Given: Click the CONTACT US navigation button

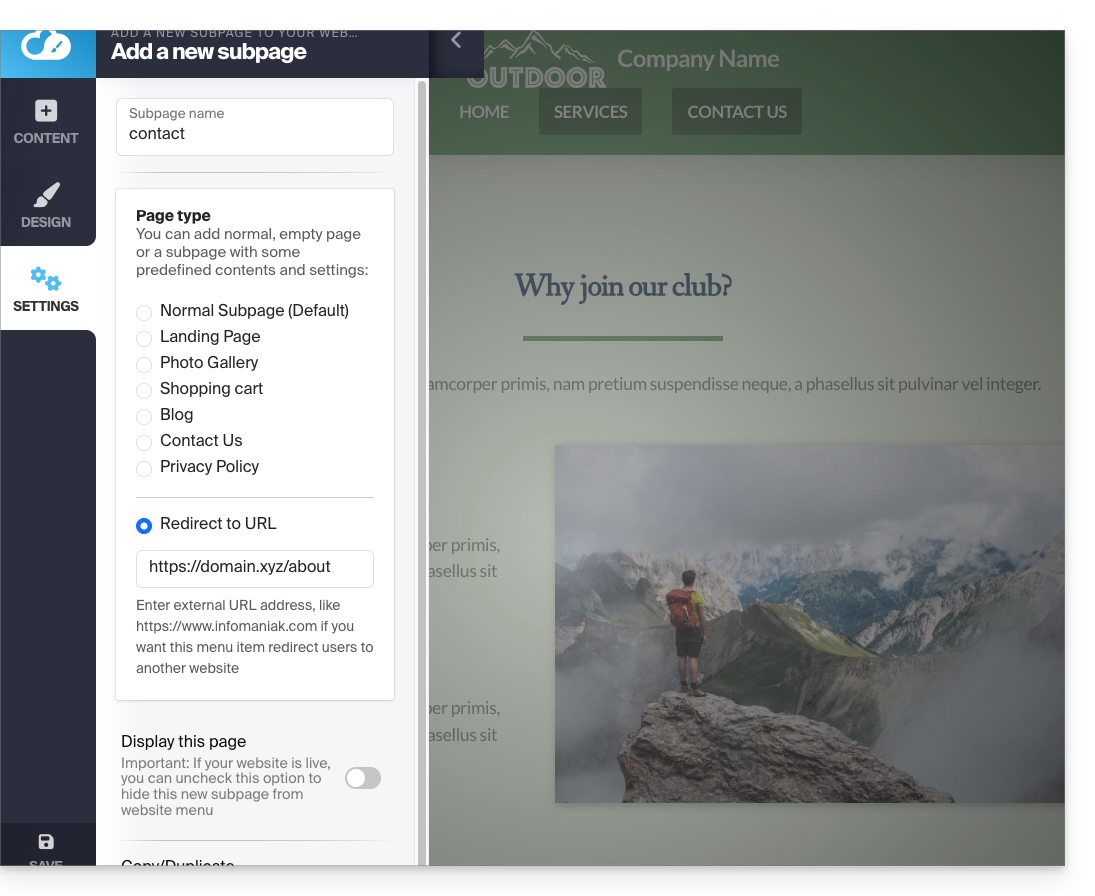Looking at the screenshot, I should 737,112.
